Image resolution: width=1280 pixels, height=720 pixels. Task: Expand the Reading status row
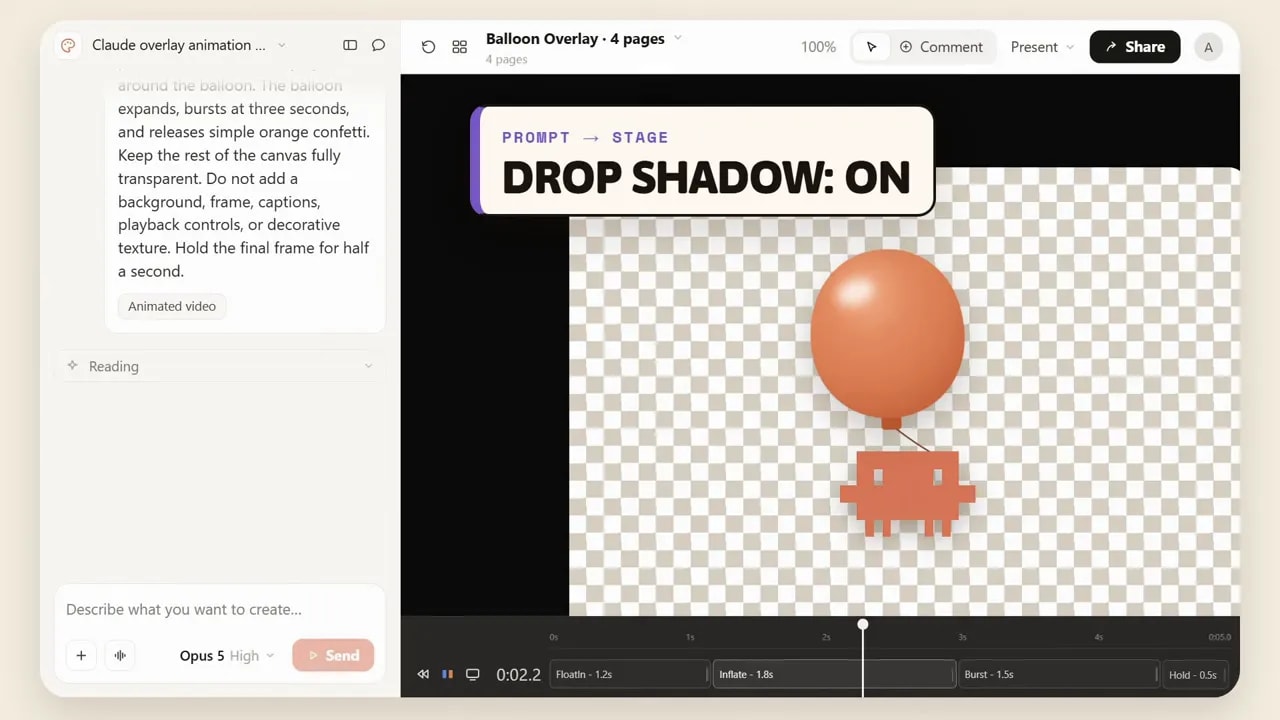coord(220,366)
